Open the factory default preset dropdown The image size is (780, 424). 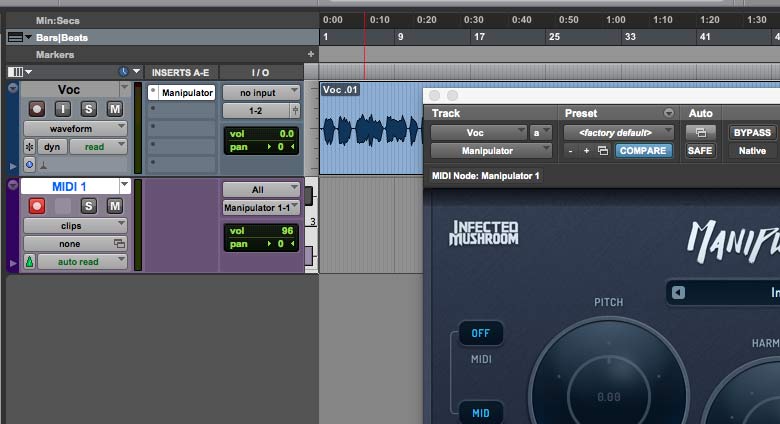click(x=619, y=132)
